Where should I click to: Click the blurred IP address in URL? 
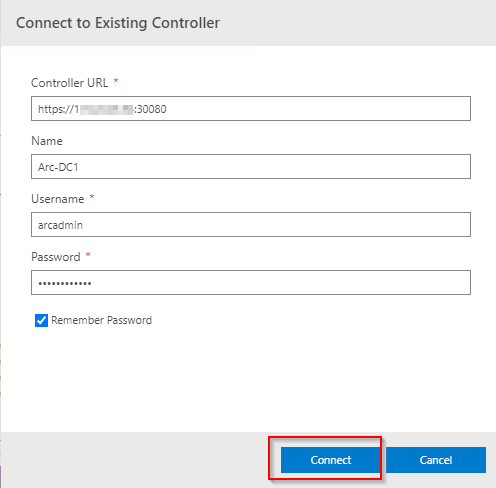pyautogui.click(x=106, y=109)
